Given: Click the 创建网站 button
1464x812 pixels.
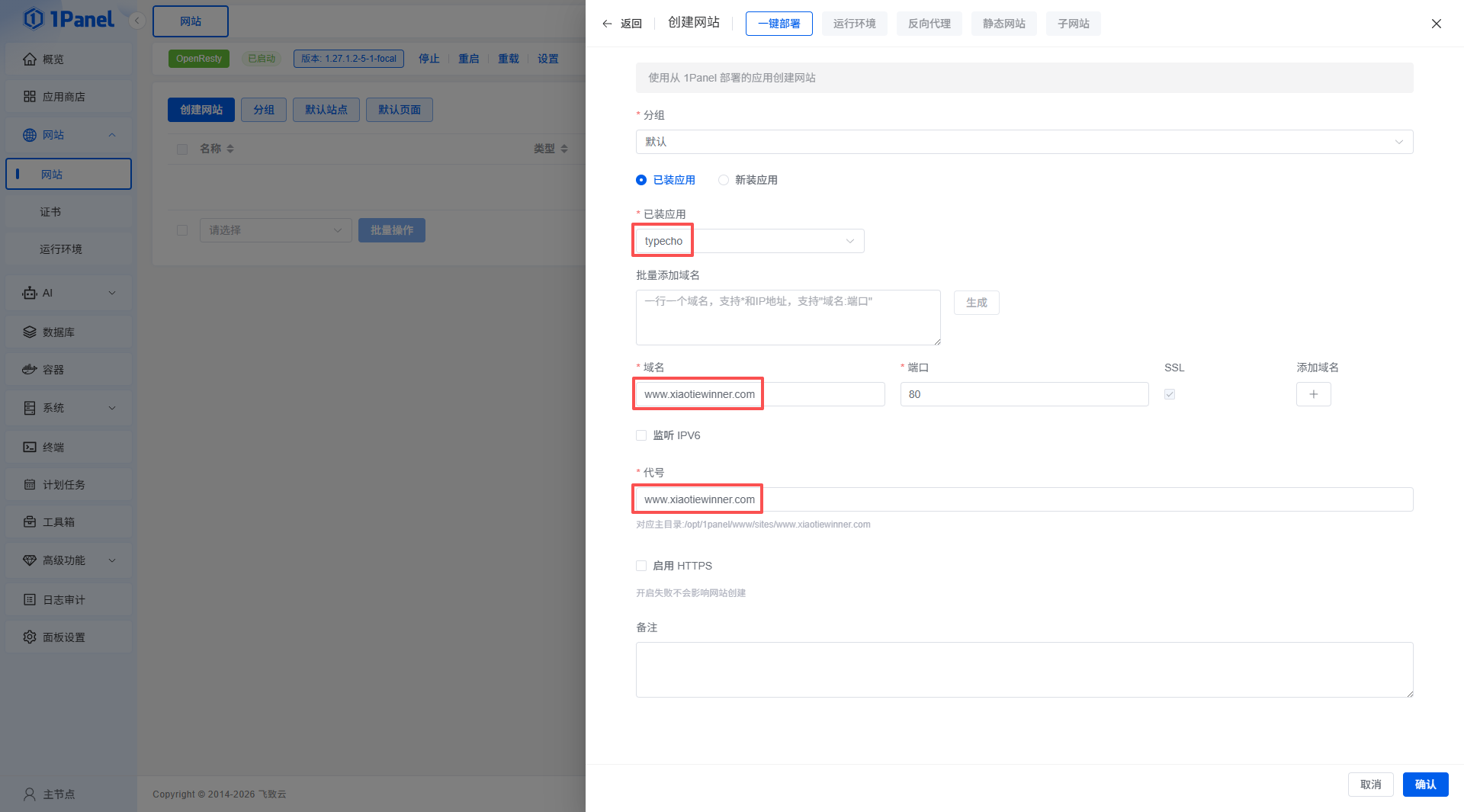Looking at the screenshot, I should [201, 110].
